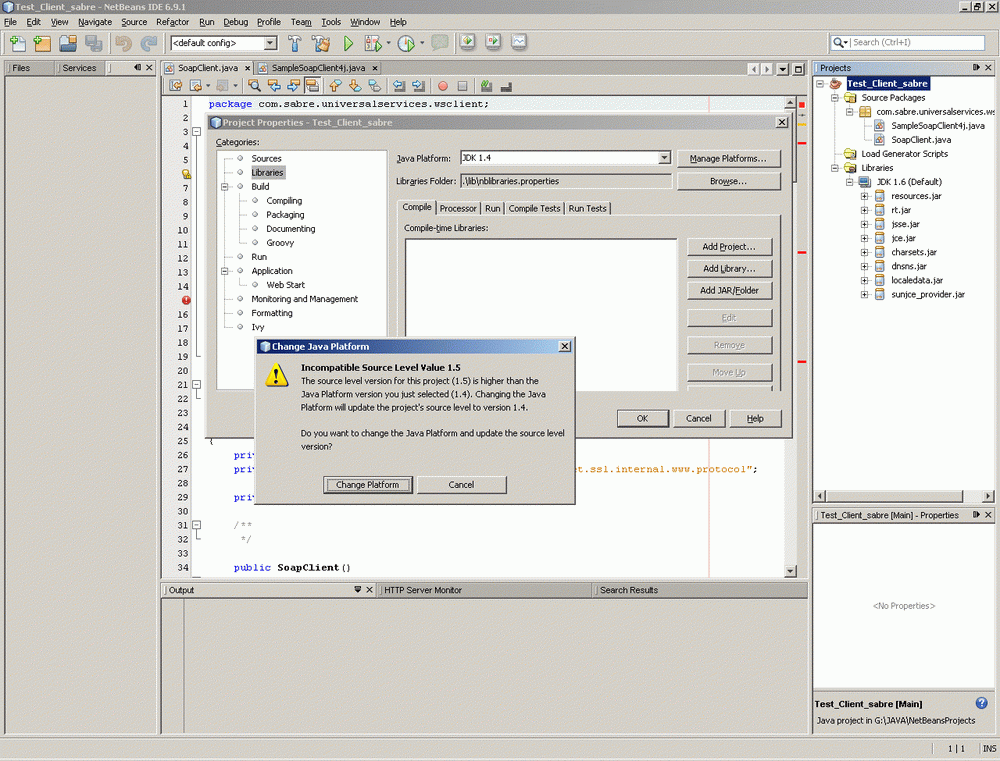
Task: Click the Previous Bookmark editor icon
Action: coord(335,85)
